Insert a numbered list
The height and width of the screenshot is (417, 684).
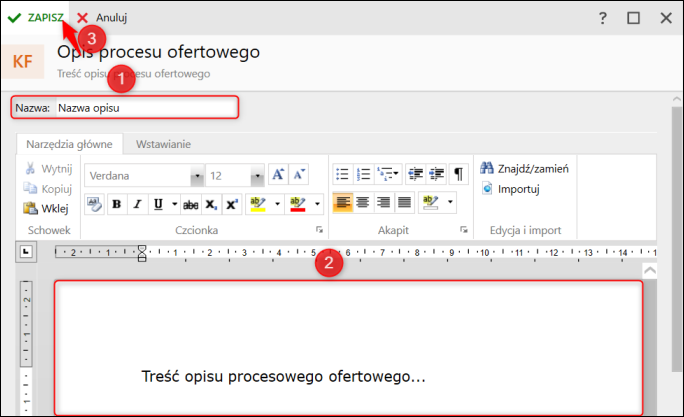pos(363,174)
